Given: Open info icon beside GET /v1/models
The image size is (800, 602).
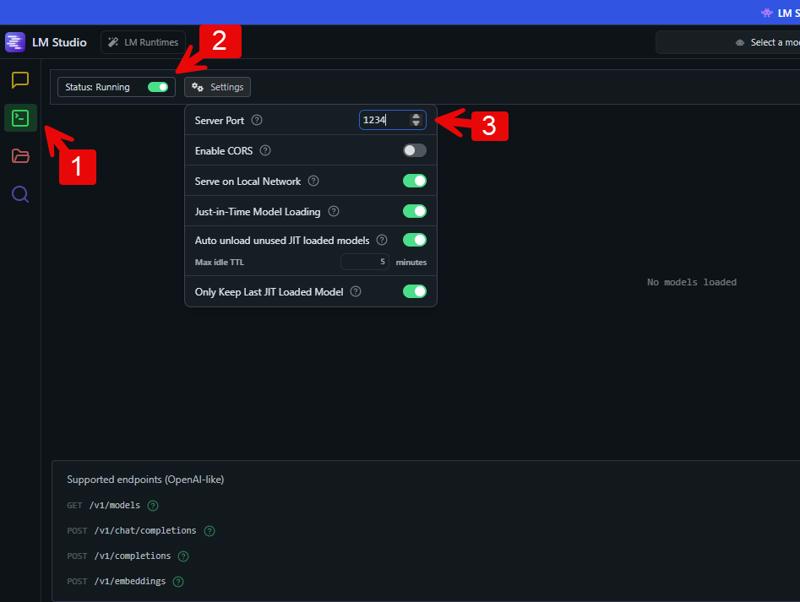Looking at the screenshot, I should 153,506.
